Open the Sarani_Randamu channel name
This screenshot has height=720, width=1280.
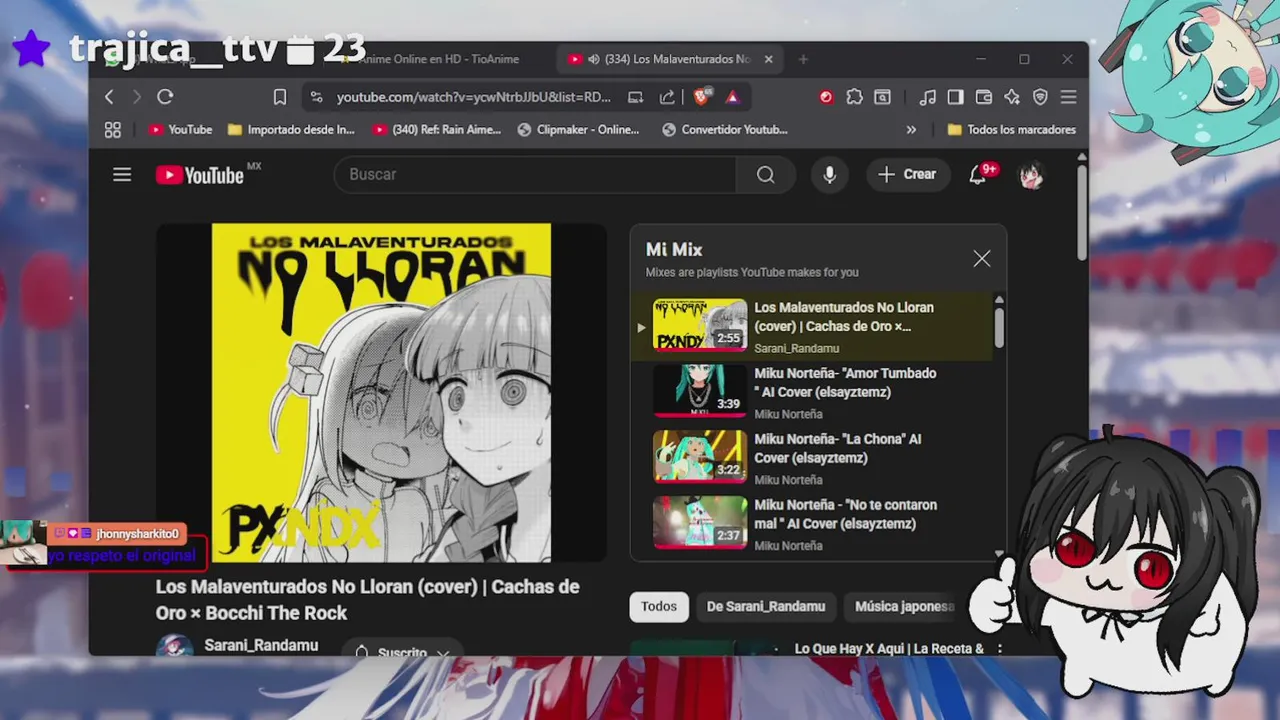[261, 646]
